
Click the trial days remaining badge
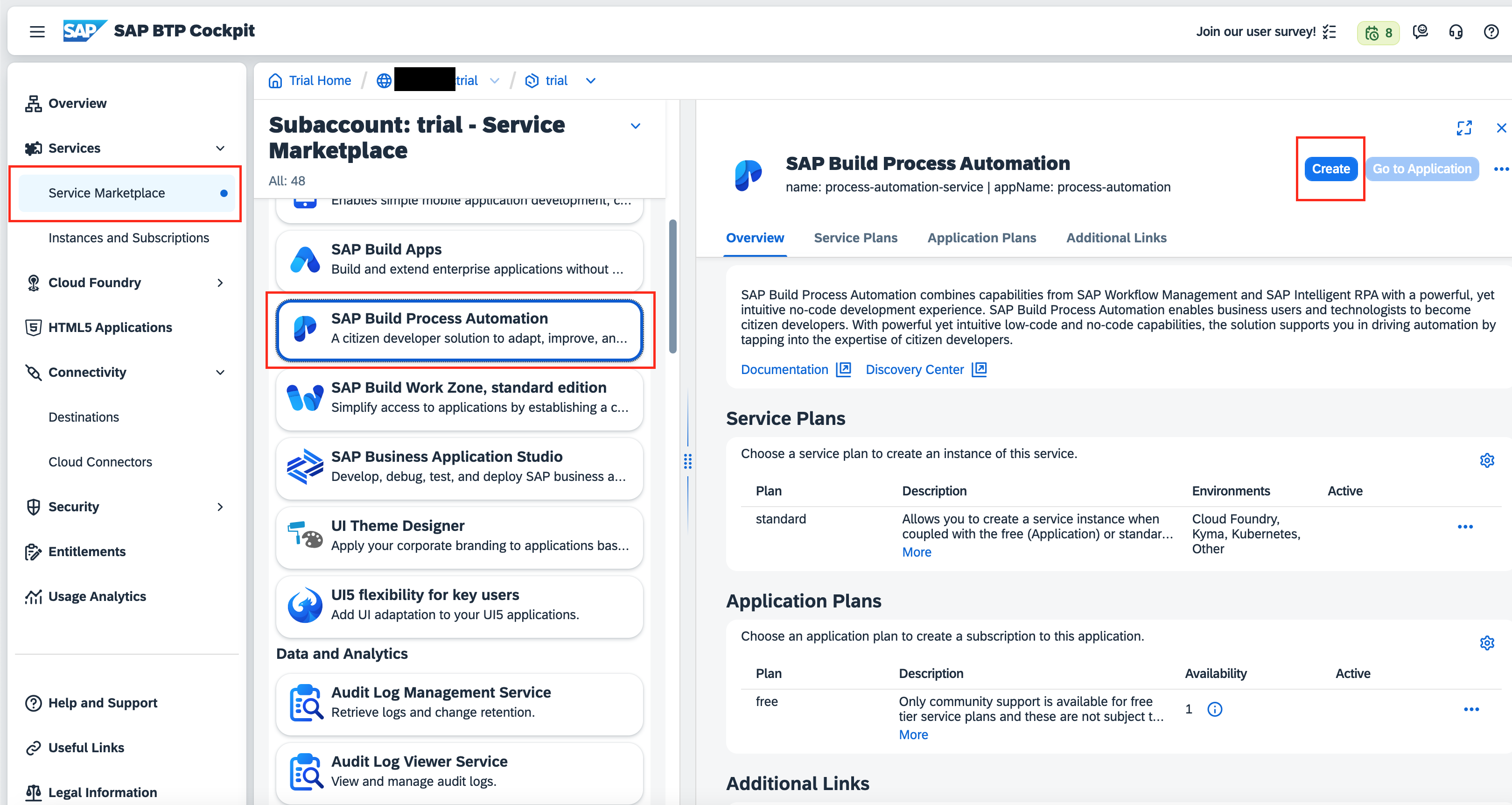click(x=1378, y=33)
